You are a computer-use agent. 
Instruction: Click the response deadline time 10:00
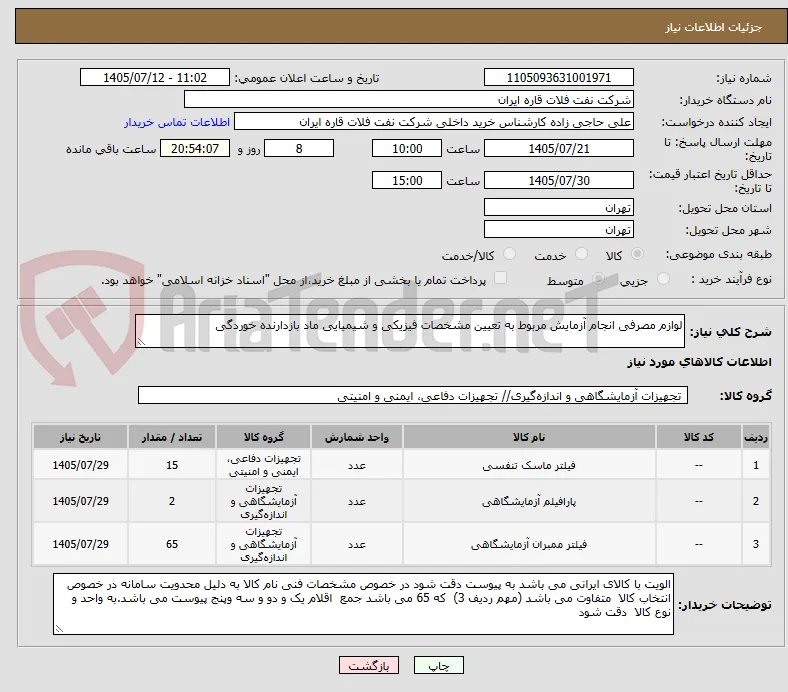click(x=407, y=149)
